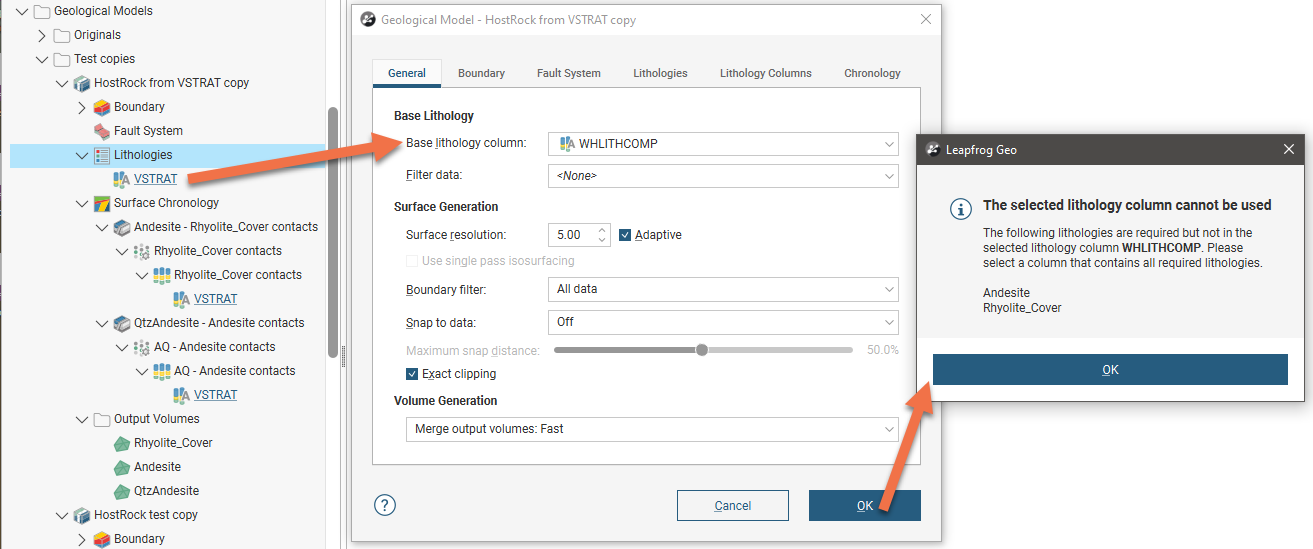1313x549 pixels.
Task: Click the Andesite output volume icon
Action: pos(121,467)
